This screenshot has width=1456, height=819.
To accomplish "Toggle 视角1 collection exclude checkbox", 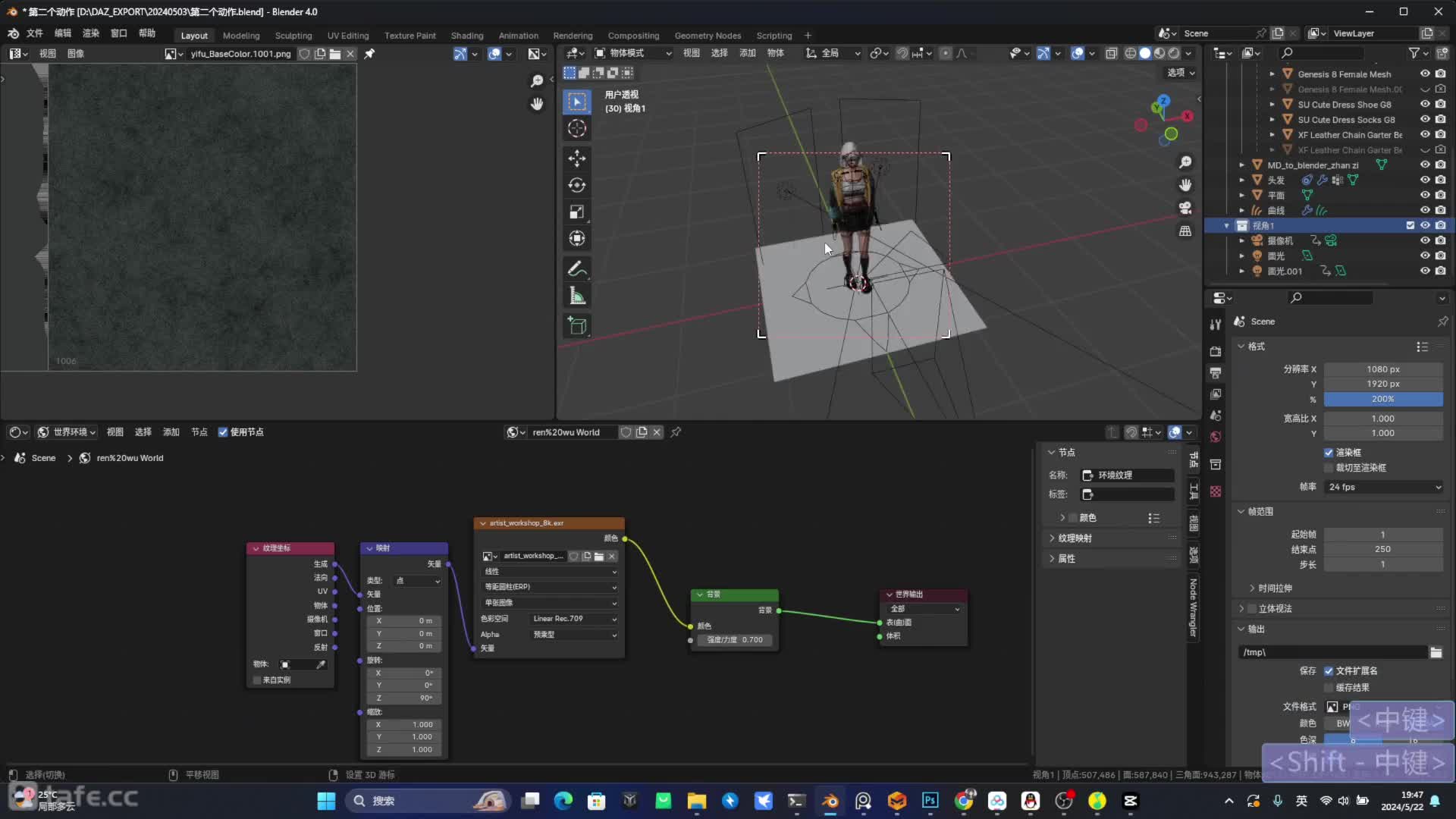I will pos(1410,225).
